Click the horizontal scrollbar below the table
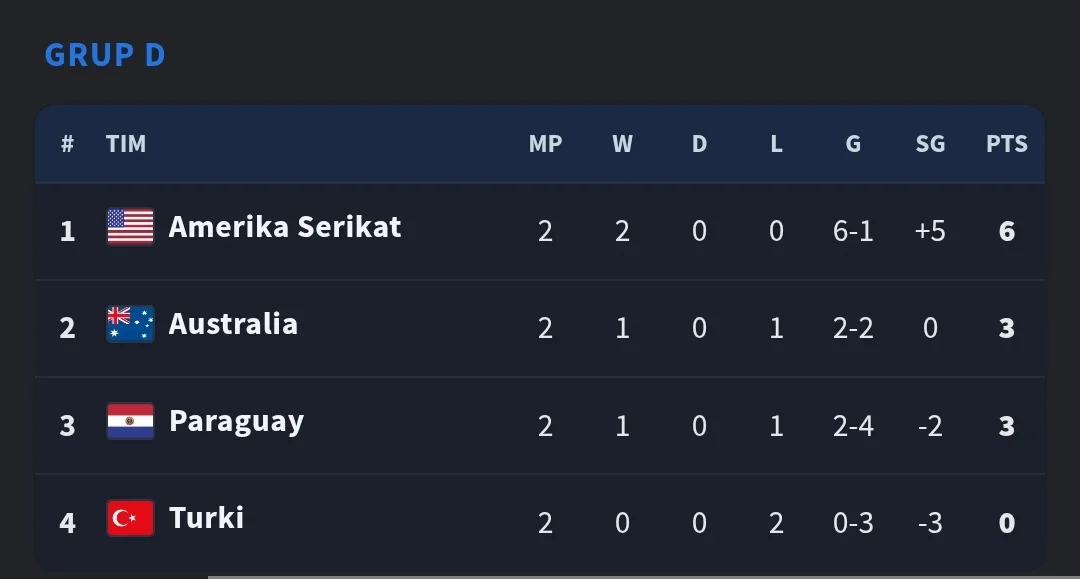Viewport: 1080px width, 579px height. point(644,577)
